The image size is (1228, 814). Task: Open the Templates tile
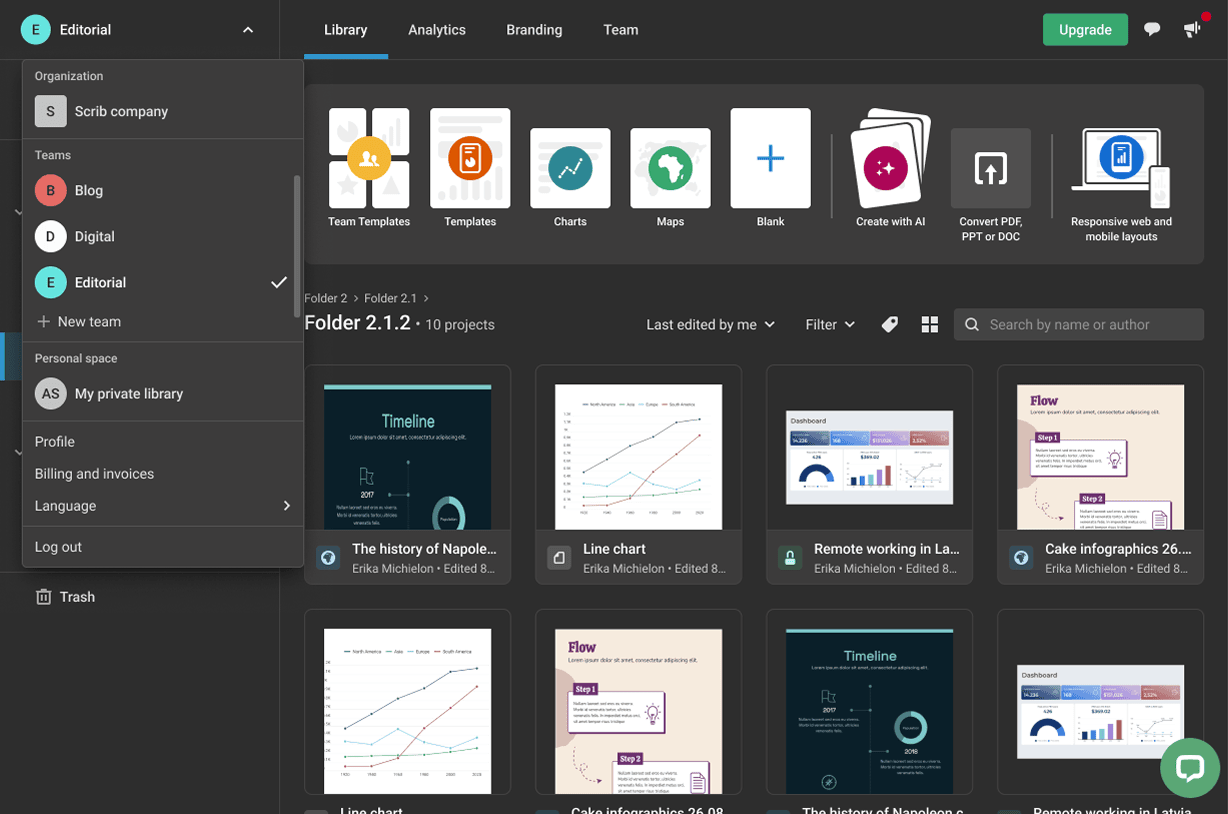point(470,168)
